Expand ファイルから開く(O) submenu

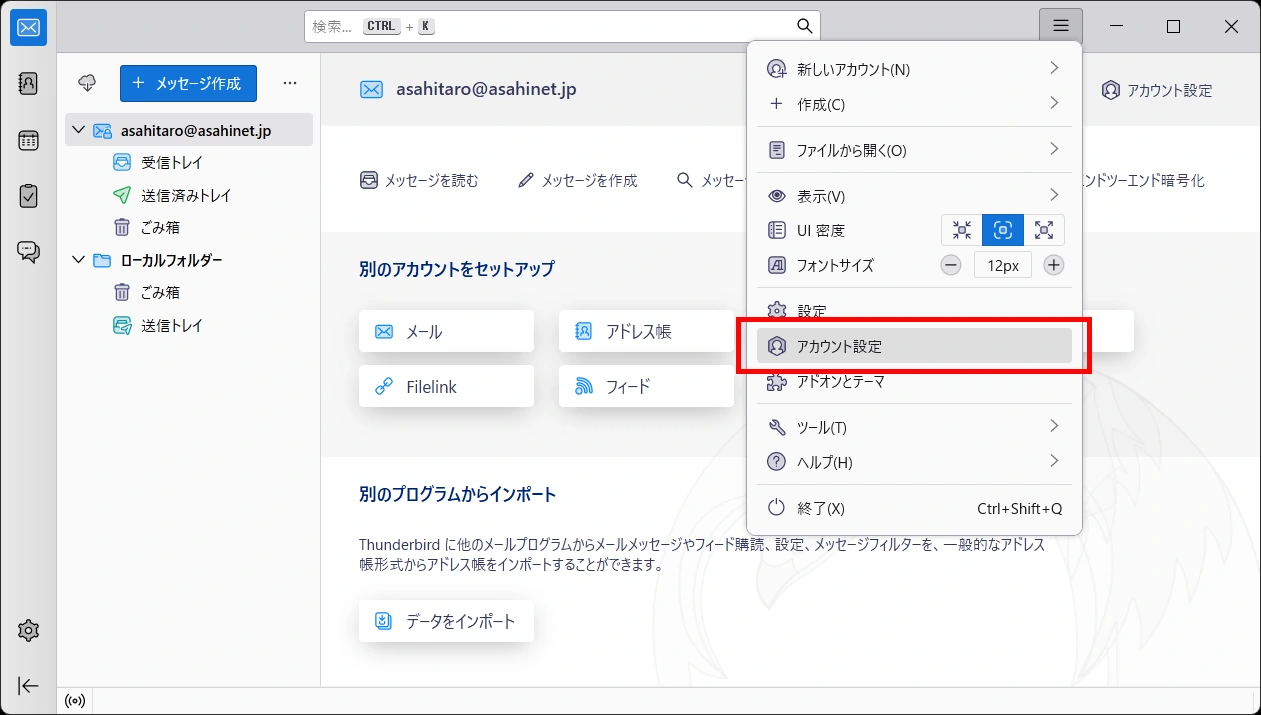(x=914, y=150)
